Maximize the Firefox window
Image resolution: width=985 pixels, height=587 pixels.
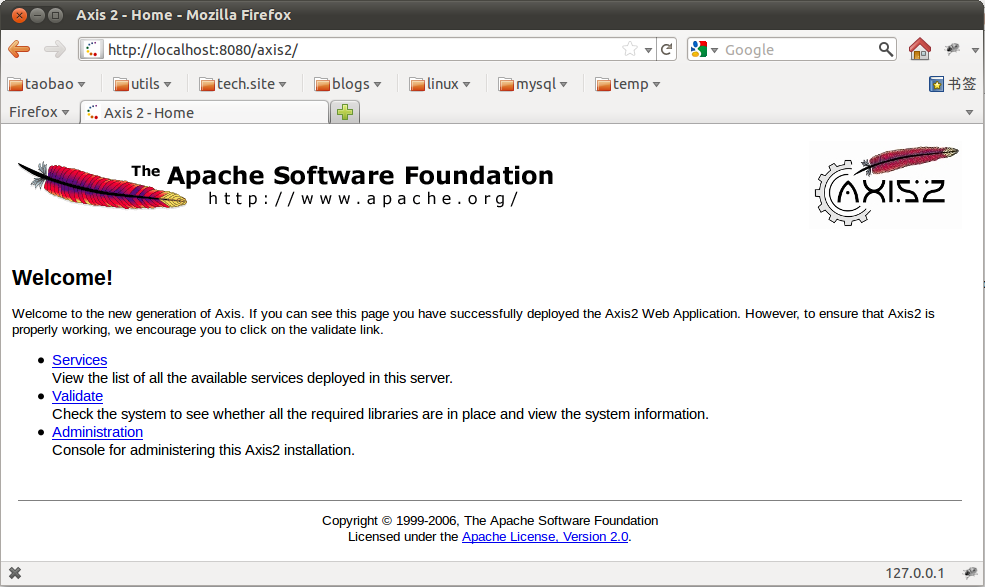[55, 15]
